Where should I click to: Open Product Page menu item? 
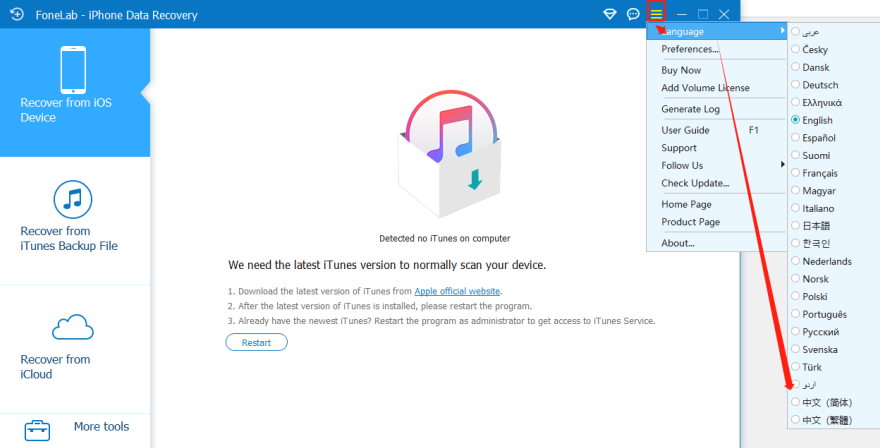tap(717, 222)
